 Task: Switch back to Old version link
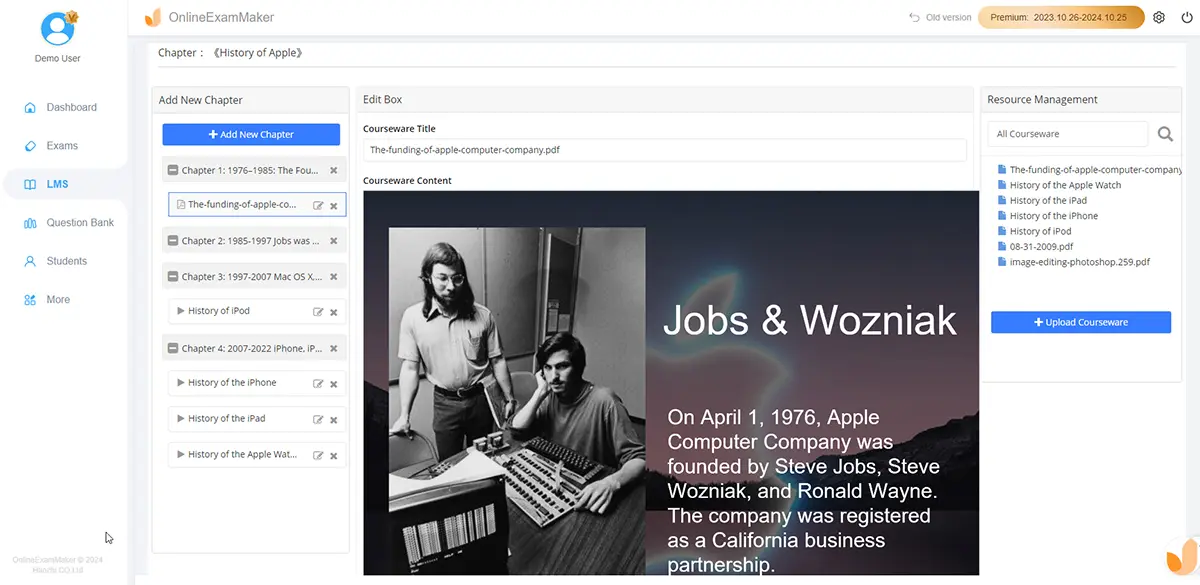coord(940,17)
